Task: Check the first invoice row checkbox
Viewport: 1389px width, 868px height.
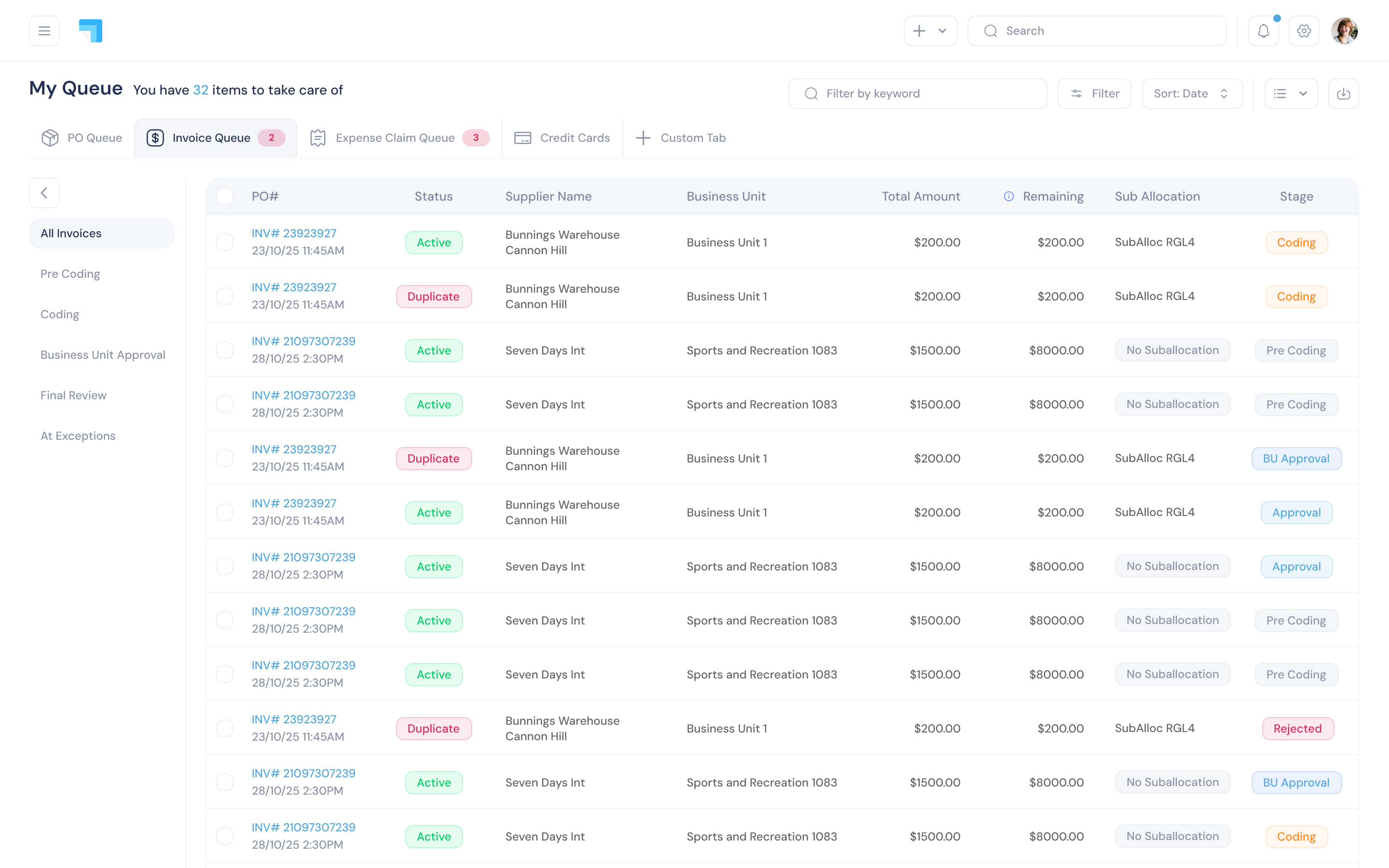Action: tap(225, 242)
